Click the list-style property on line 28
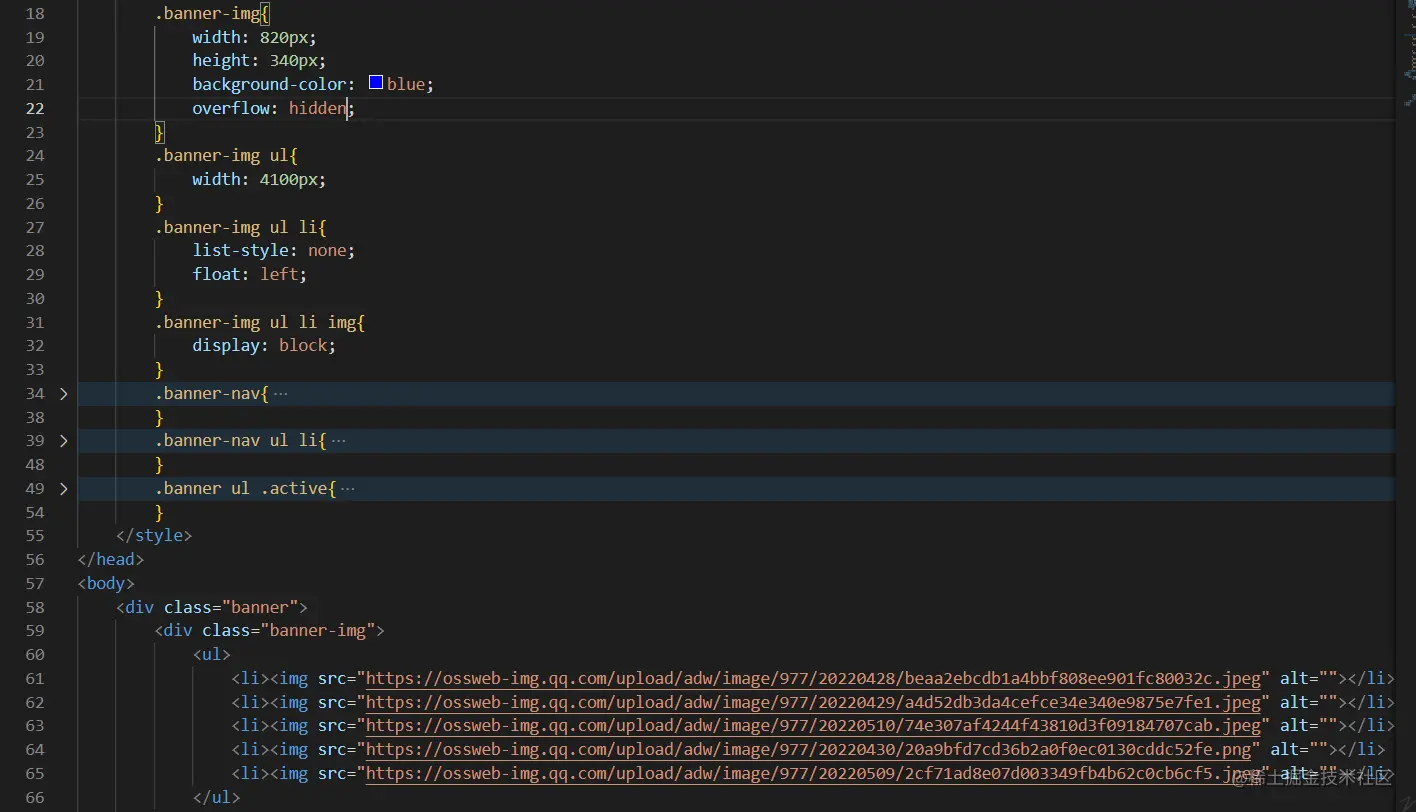1416x812 pixels. (x=241, y=251)
